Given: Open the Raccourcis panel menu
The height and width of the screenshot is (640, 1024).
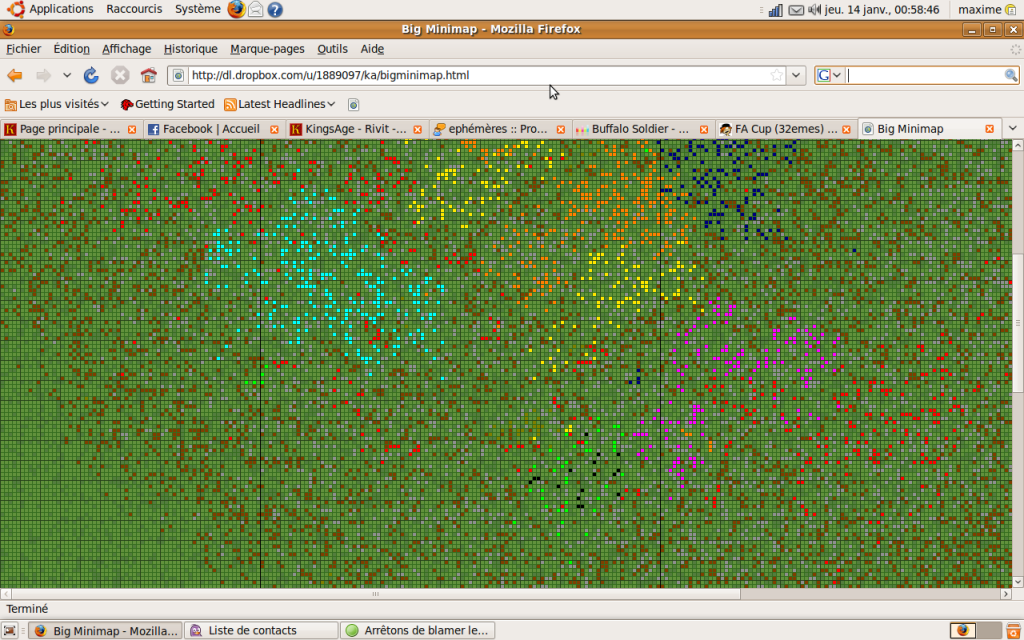Looking at the screenshot, I should [x=135, y=9].
